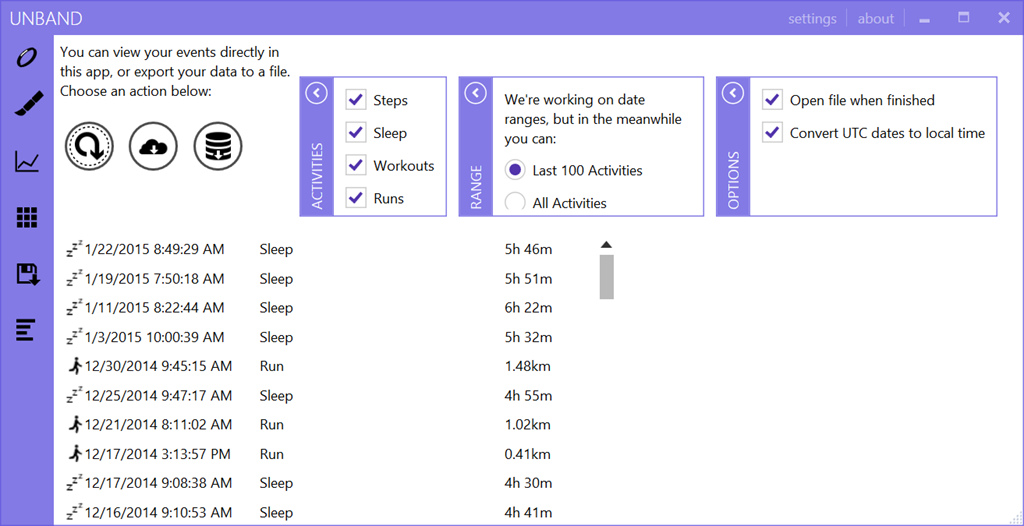Click the circular refresh events button
This screenshot has height=526, width=1024.
(x=89, y=146)
